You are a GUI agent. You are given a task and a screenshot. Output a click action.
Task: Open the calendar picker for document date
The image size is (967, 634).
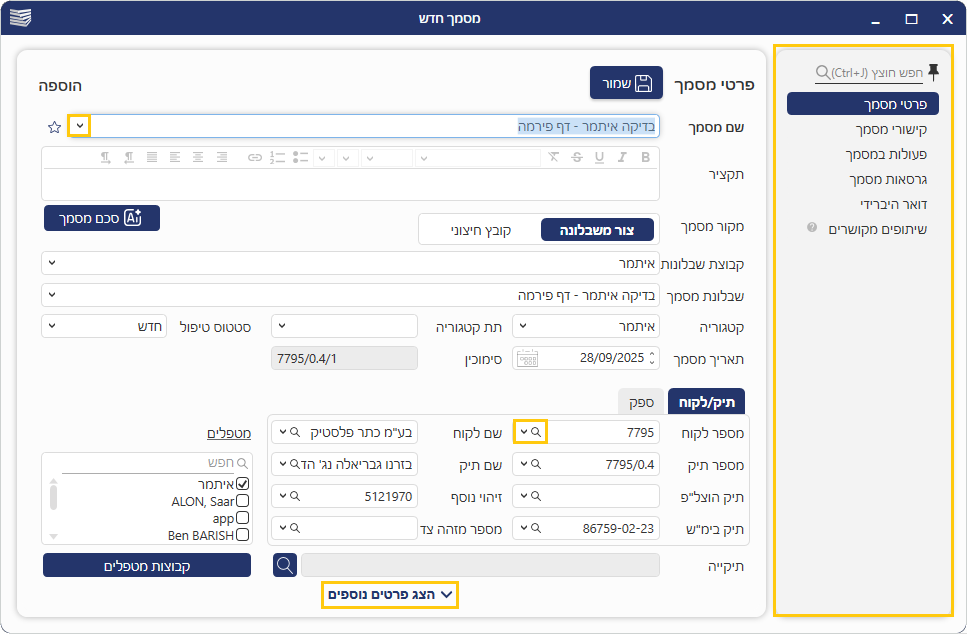[x=527, y=358]
